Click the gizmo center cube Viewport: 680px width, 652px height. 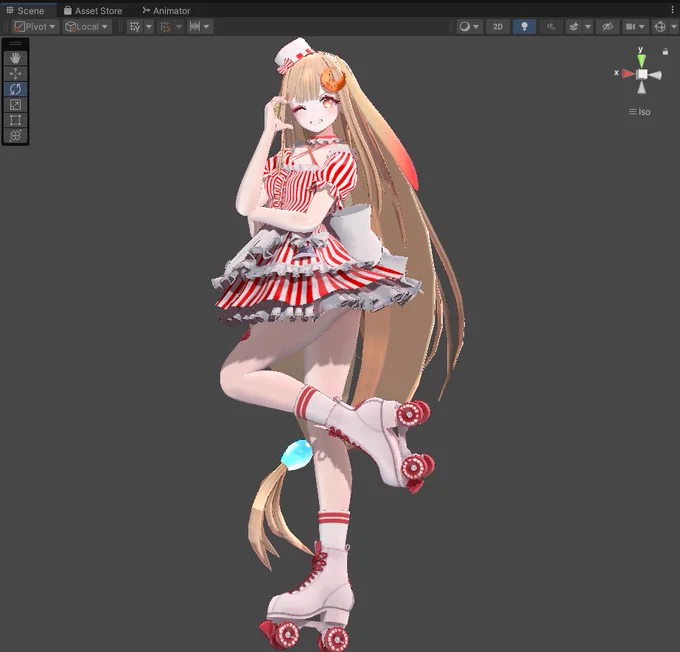(x=642, y=75)
